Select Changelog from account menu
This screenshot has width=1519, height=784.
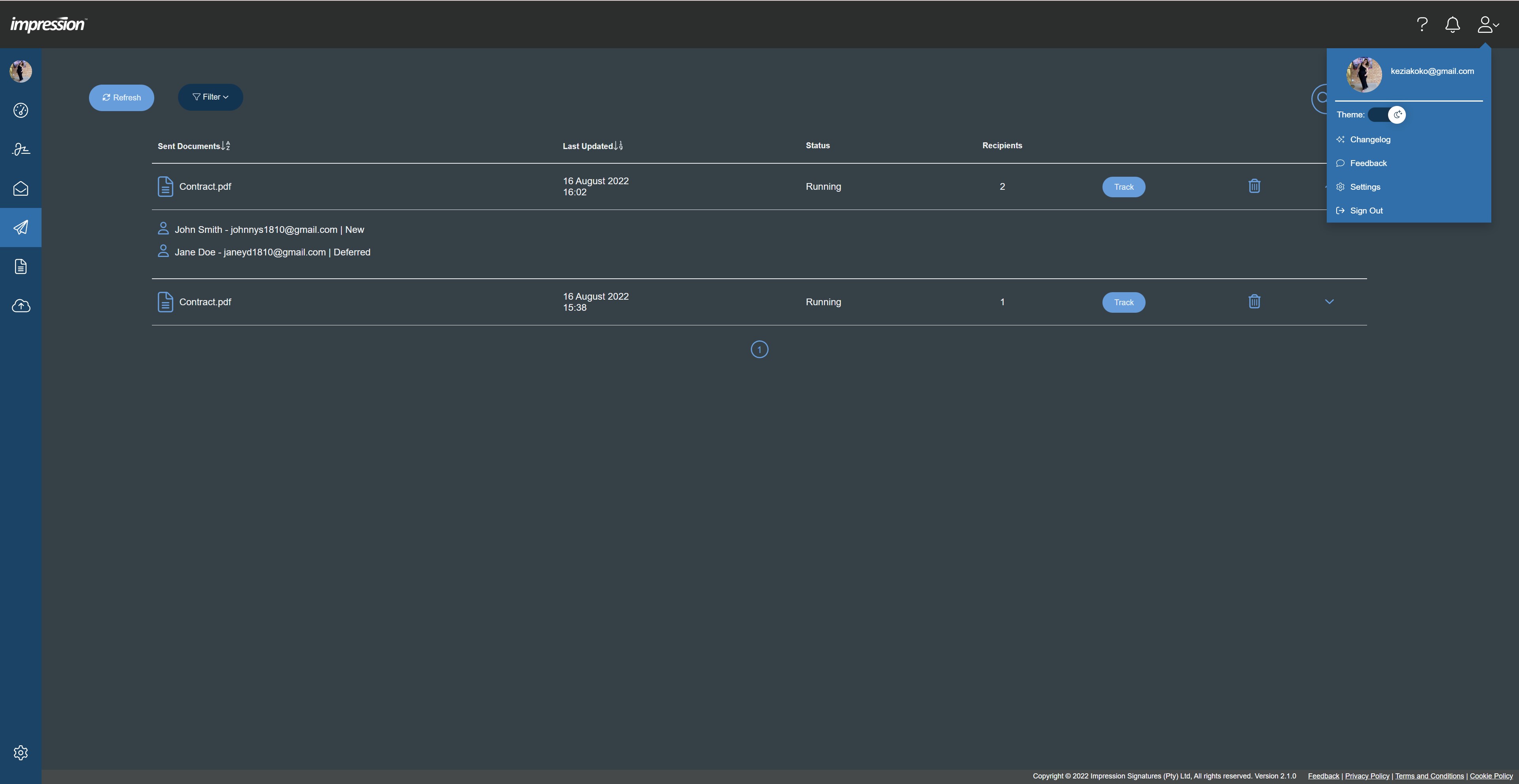pos(1370,140)
